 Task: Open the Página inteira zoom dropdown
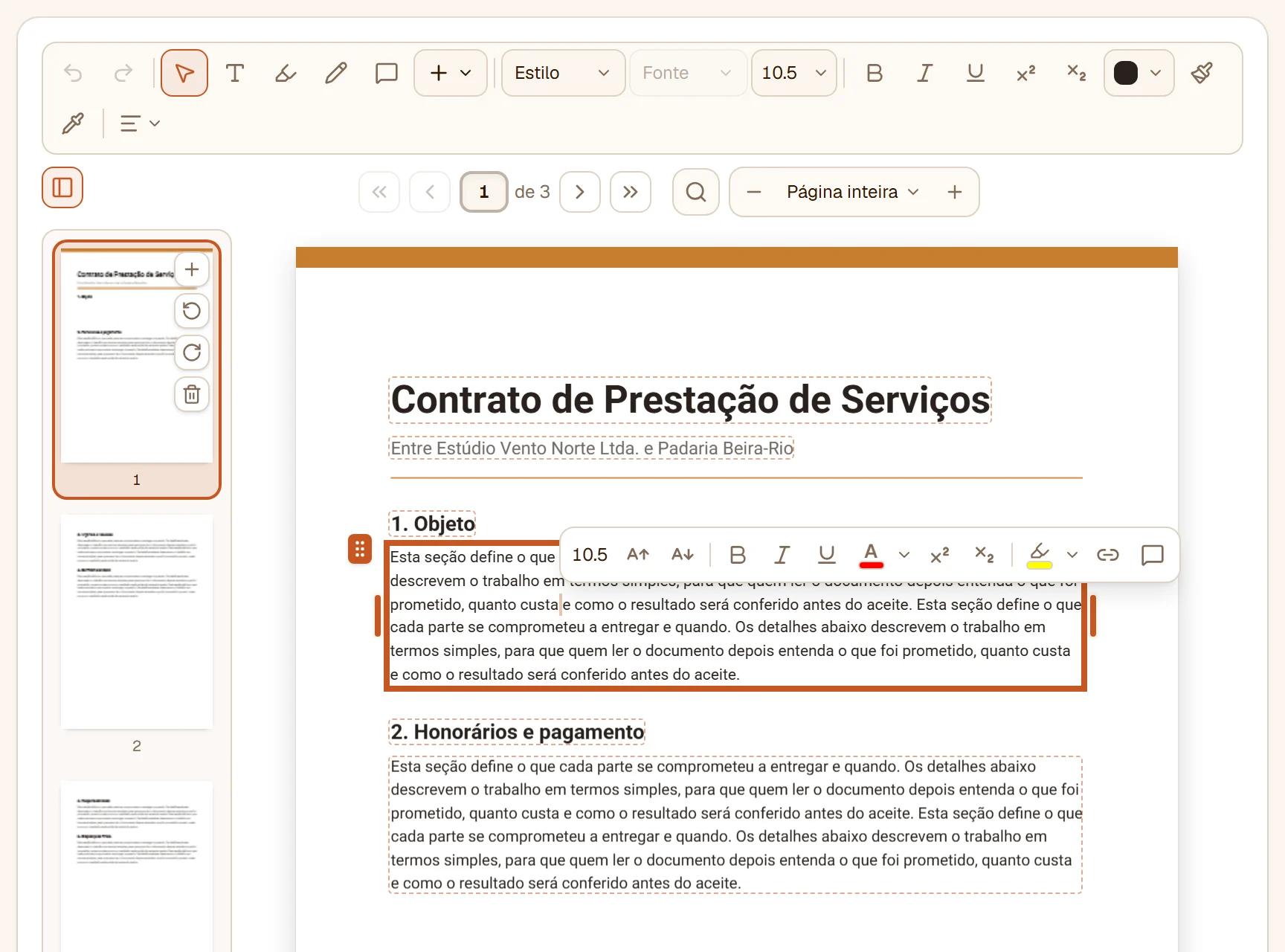(x=854, y=192)
